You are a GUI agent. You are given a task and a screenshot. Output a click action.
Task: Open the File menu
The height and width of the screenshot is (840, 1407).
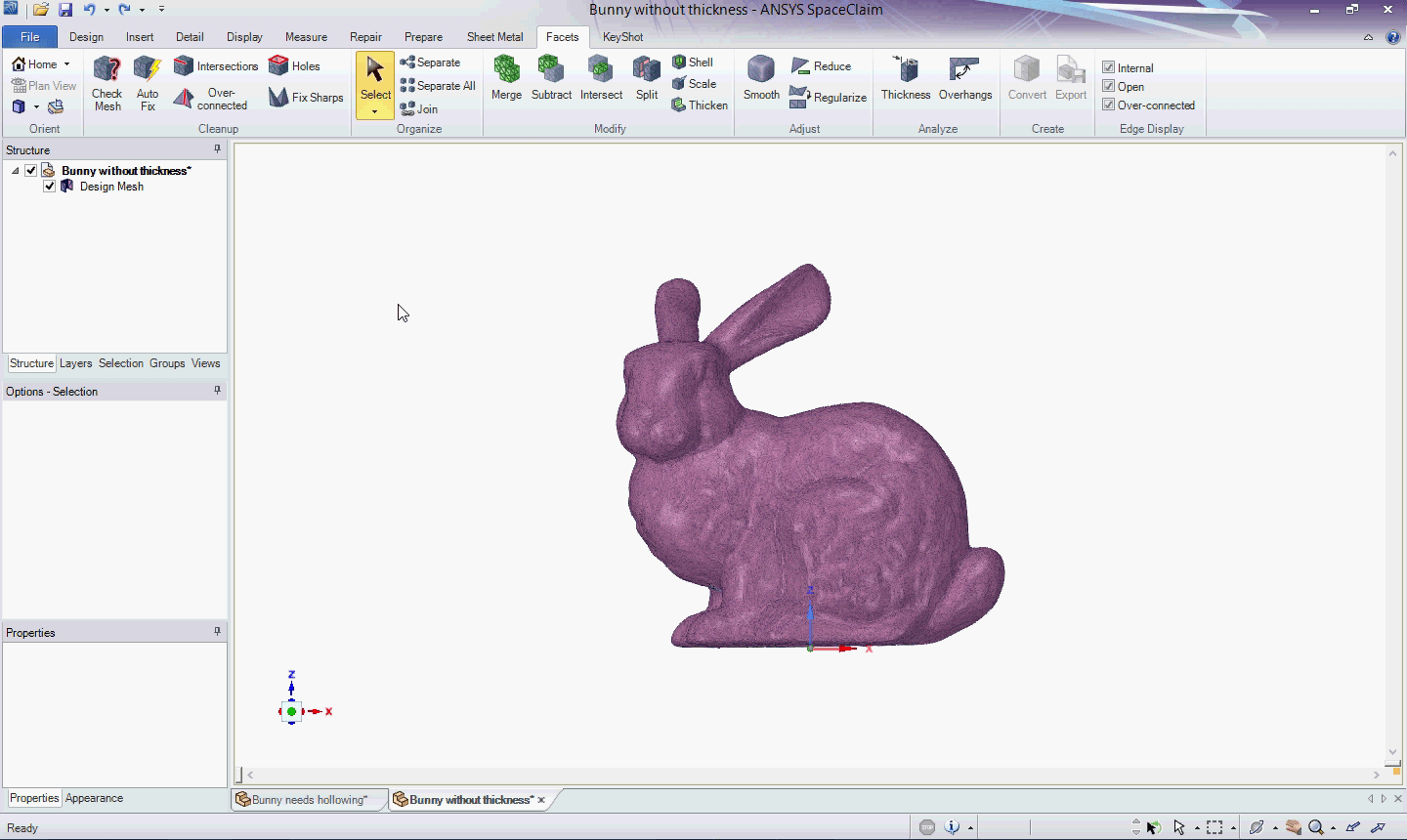tap(30, 37)
